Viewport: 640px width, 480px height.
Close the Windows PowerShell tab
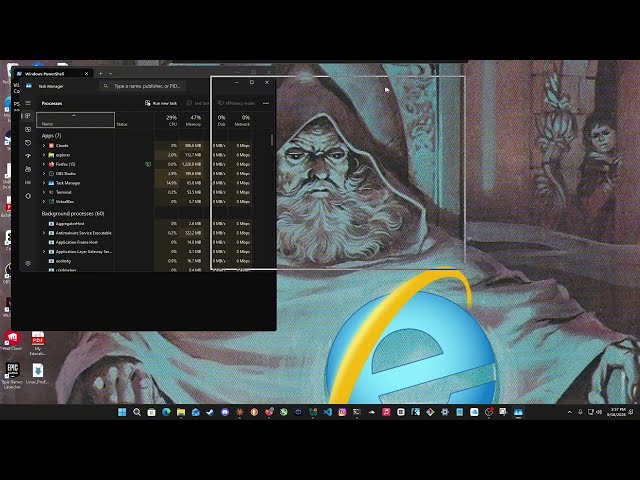point(87,74)
